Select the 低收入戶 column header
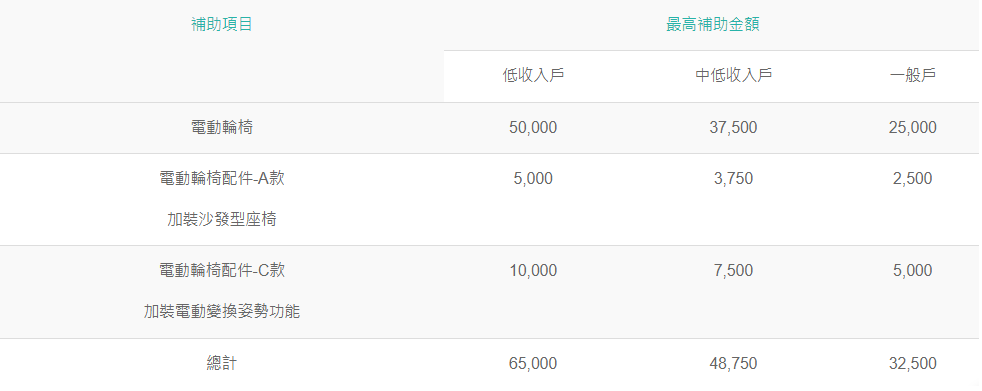 [x=533, y=76]
